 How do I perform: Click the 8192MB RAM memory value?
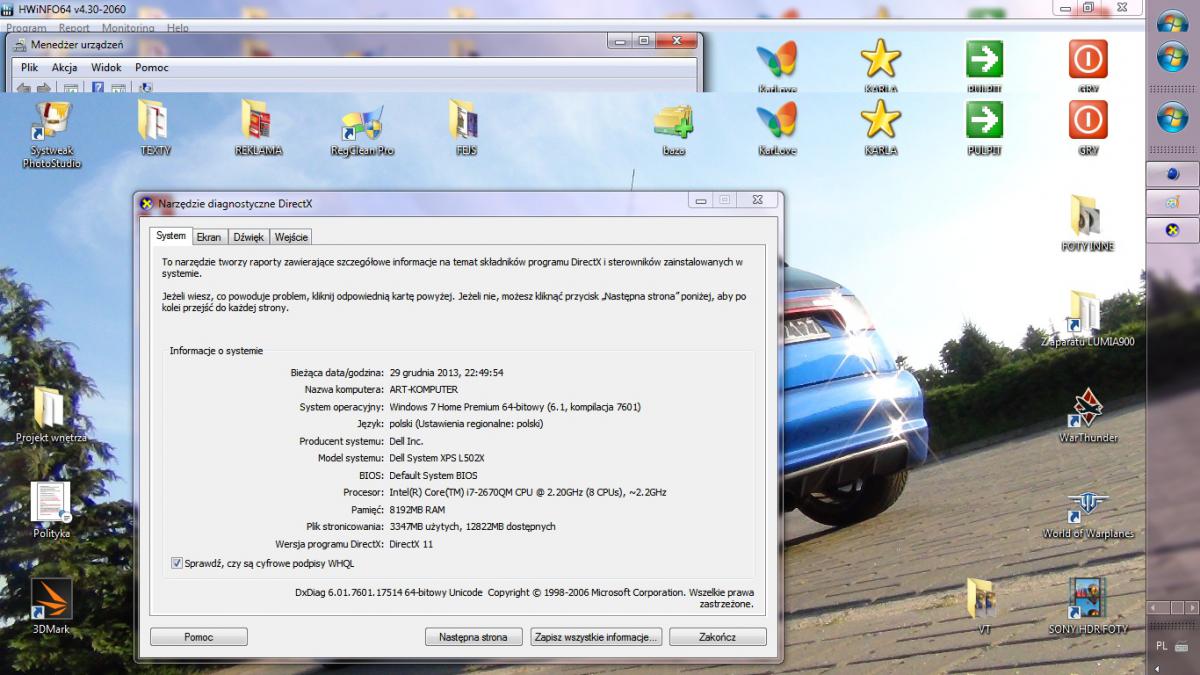coord(417,510)
